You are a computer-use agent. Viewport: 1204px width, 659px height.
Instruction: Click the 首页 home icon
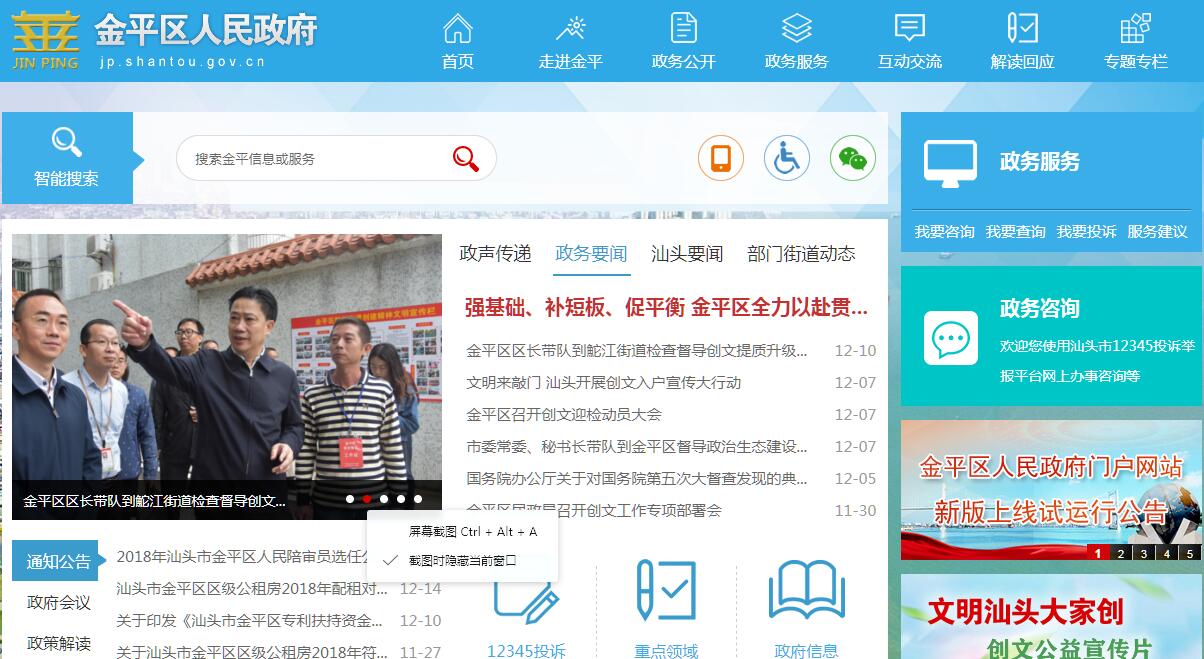[x=457, y=28]
